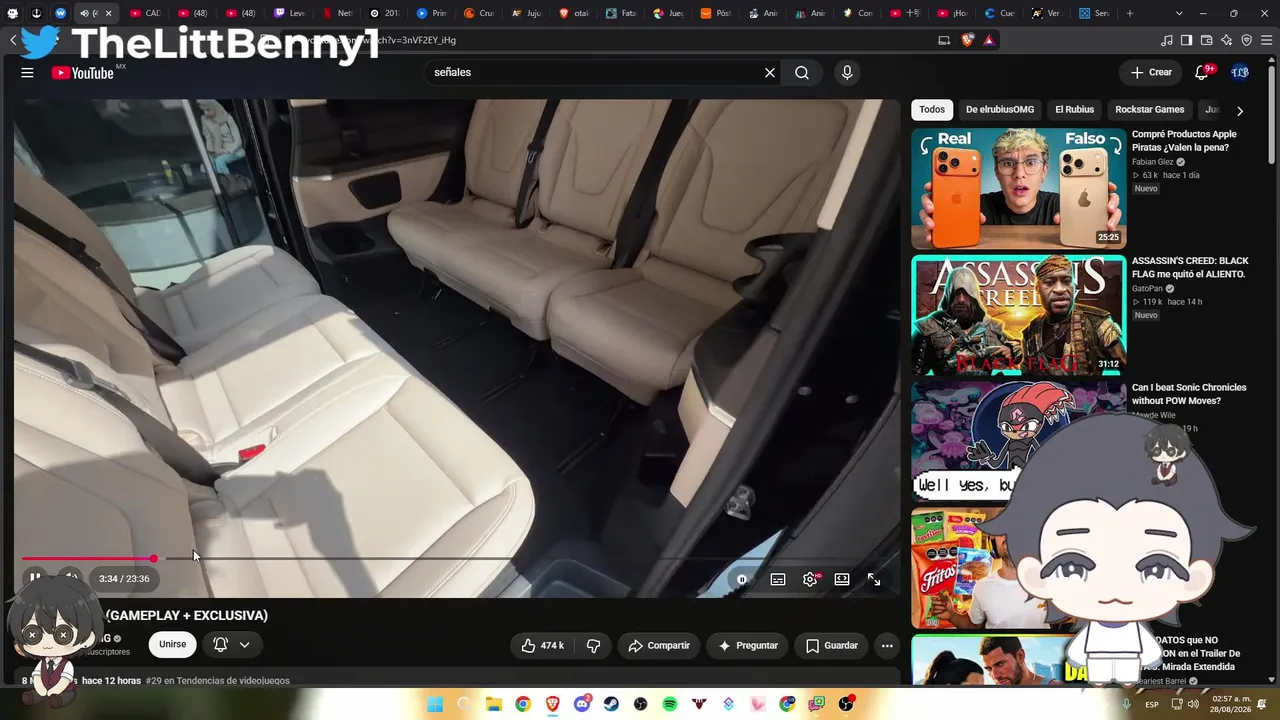
Task: Click the Preguntar button
Action: pos(748,646)
